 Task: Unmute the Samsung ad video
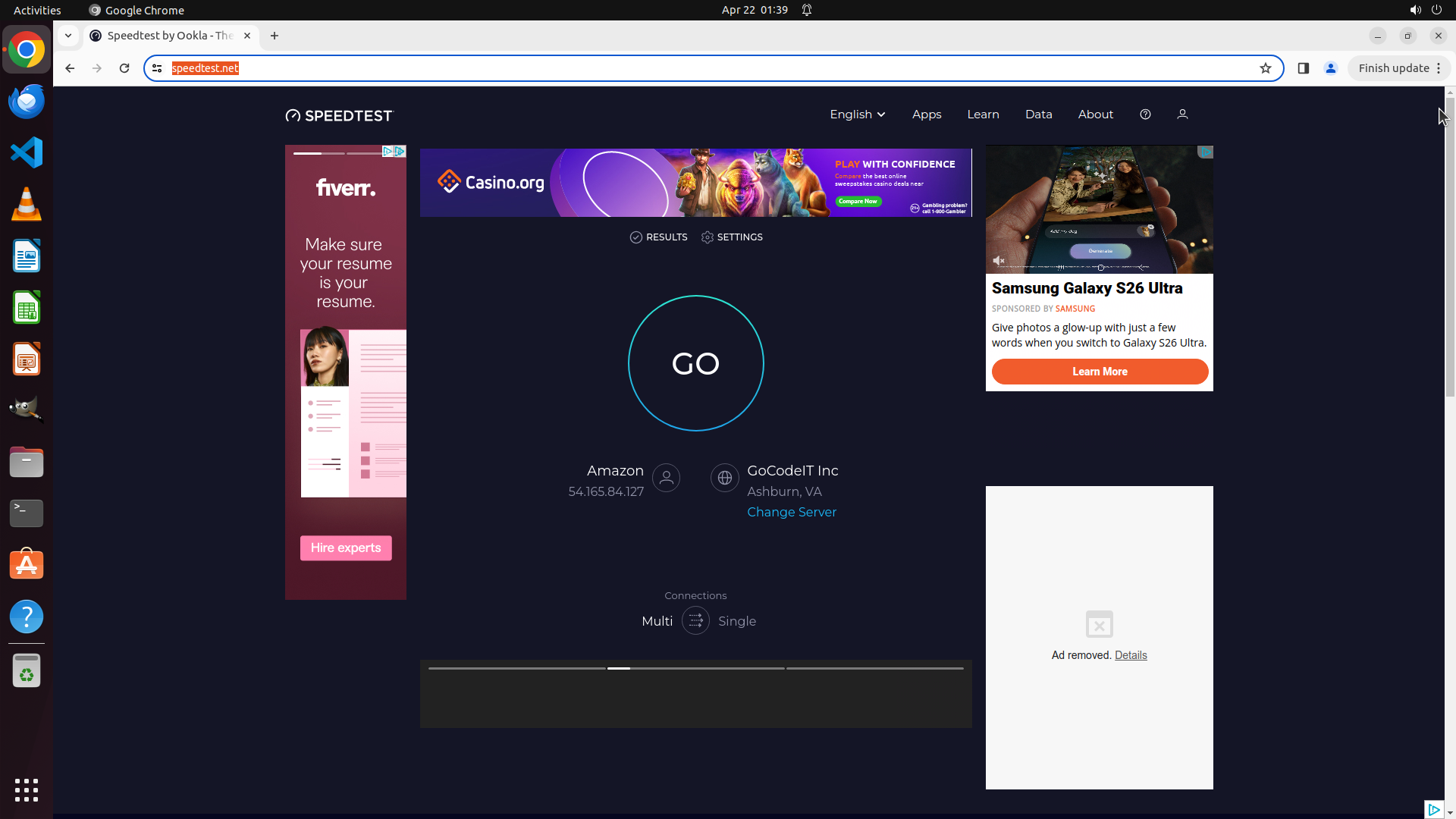tap(999, 261)
